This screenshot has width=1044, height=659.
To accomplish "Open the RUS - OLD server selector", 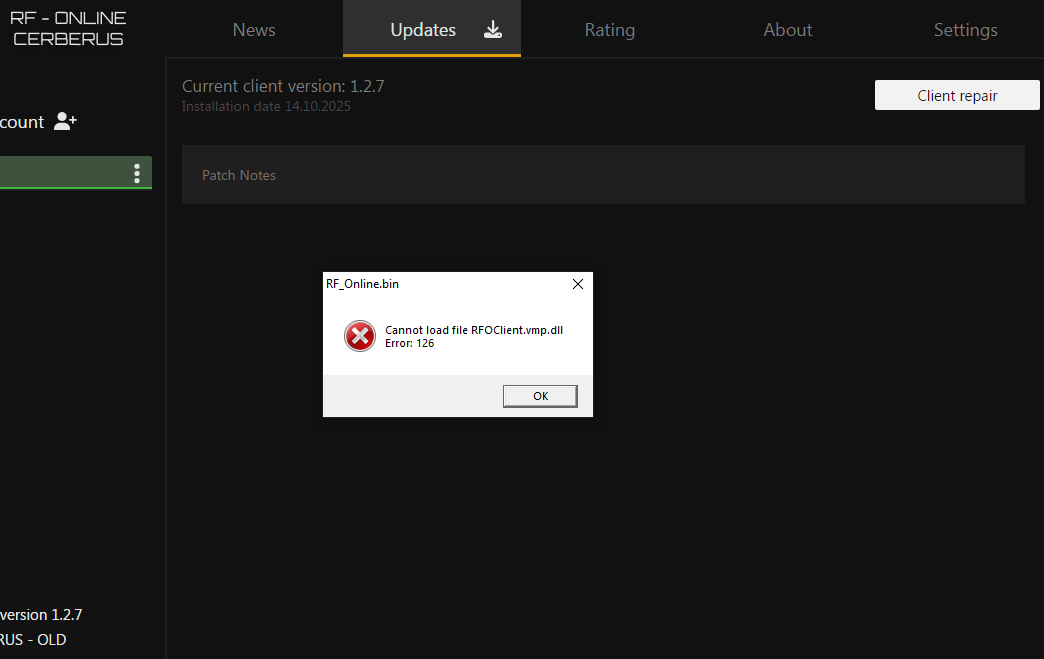I will [33, 639].
